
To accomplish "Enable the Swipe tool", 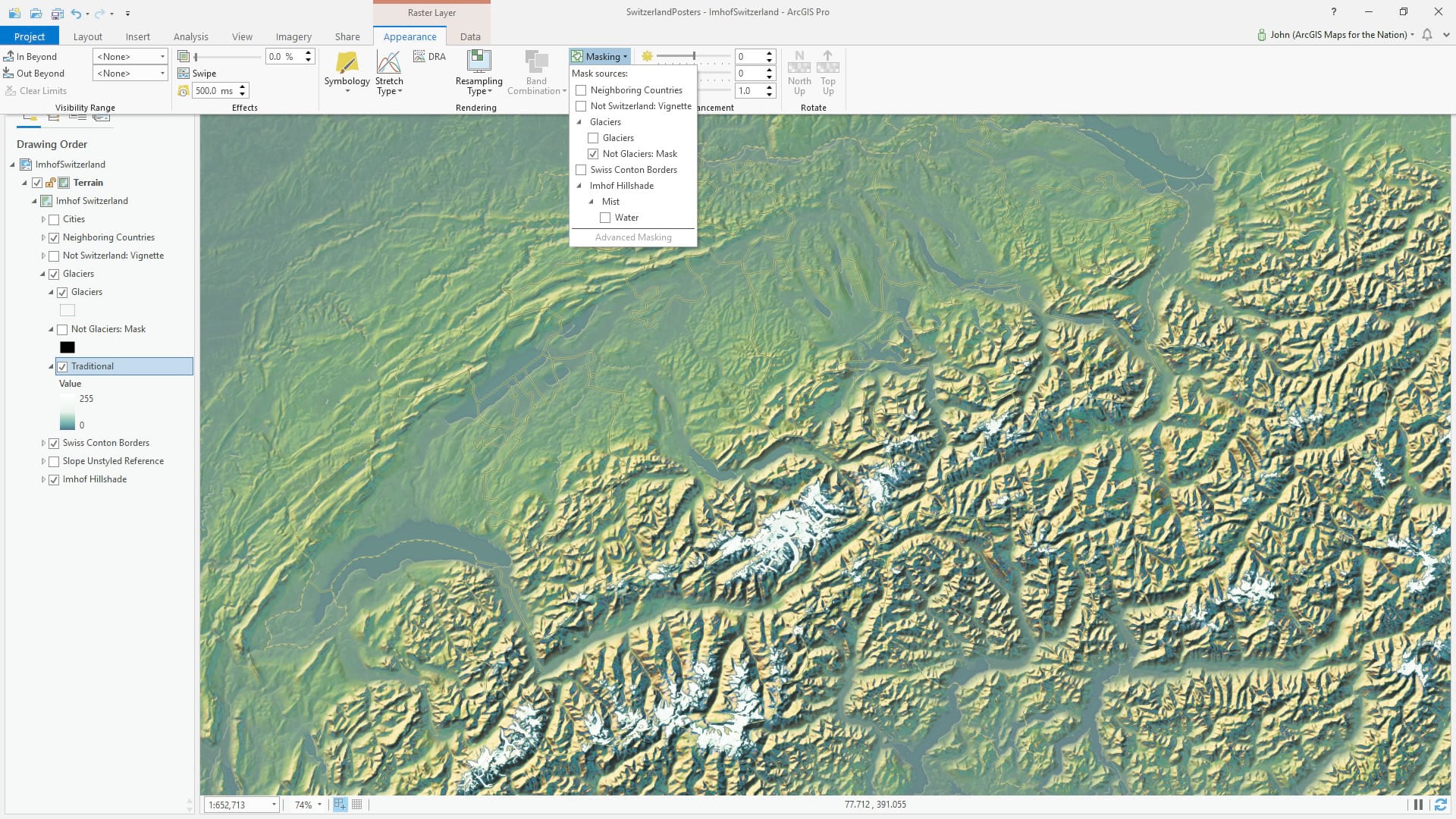I will tap(197, 74).
